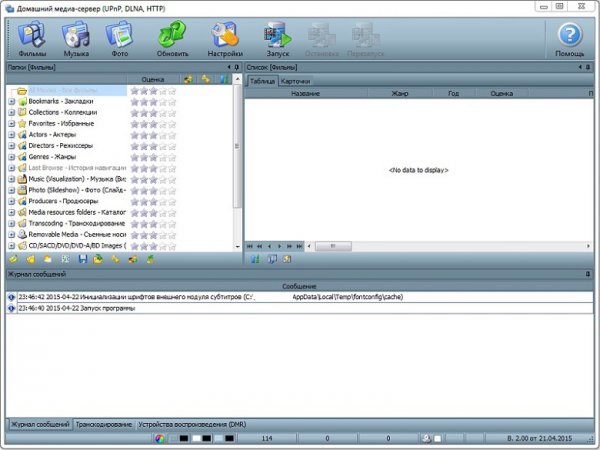Open Помощь (Help)
This screenshot has height=450, width=600.
[569, 40]
